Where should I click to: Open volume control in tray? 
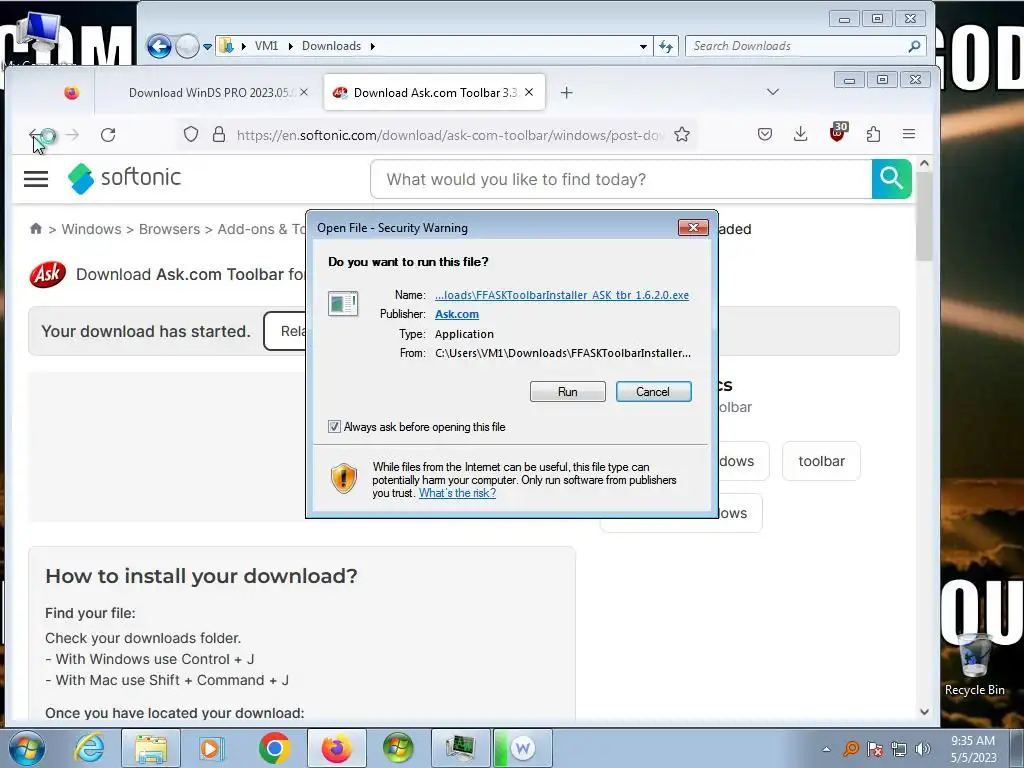pyautogui.click(x=922, y=749)
